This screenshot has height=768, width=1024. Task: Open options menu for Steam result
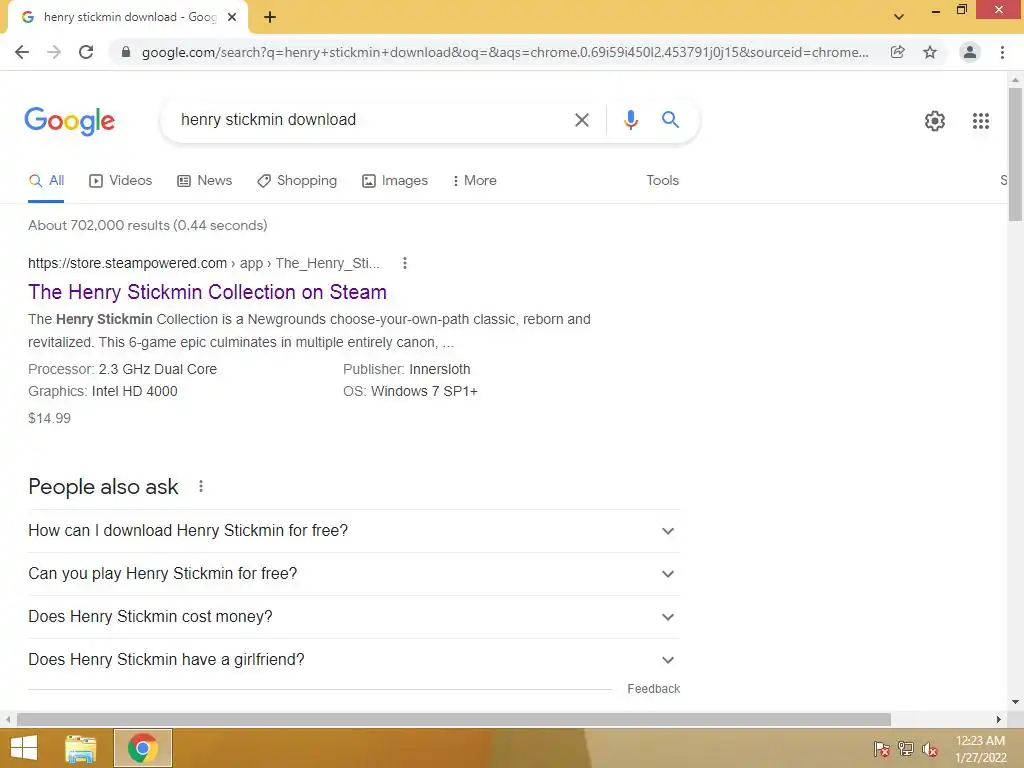tap(405, 263)
